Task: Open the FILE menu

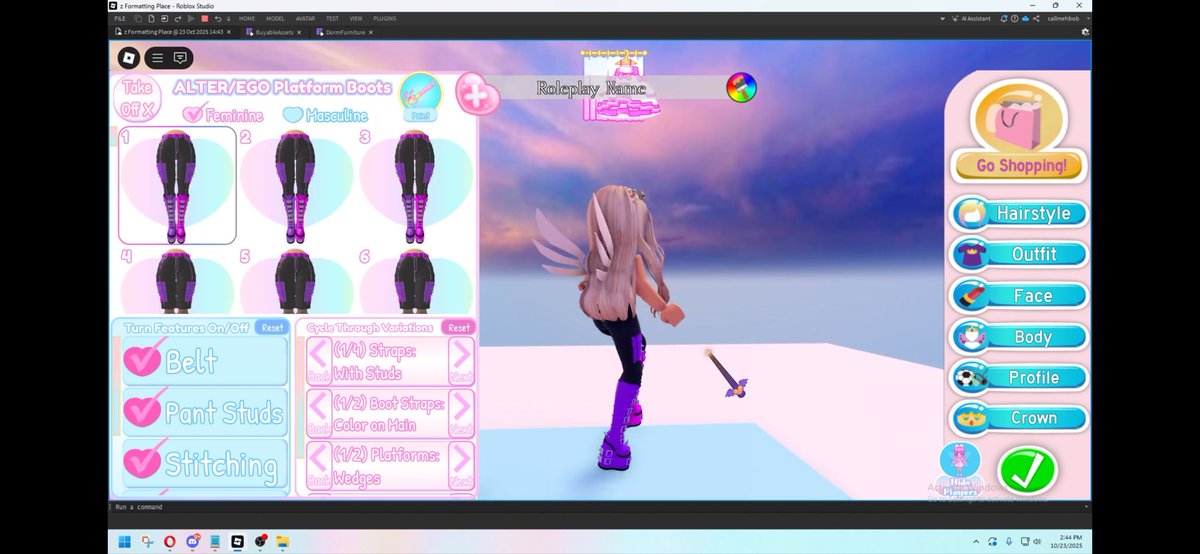Action: (120, 19)
